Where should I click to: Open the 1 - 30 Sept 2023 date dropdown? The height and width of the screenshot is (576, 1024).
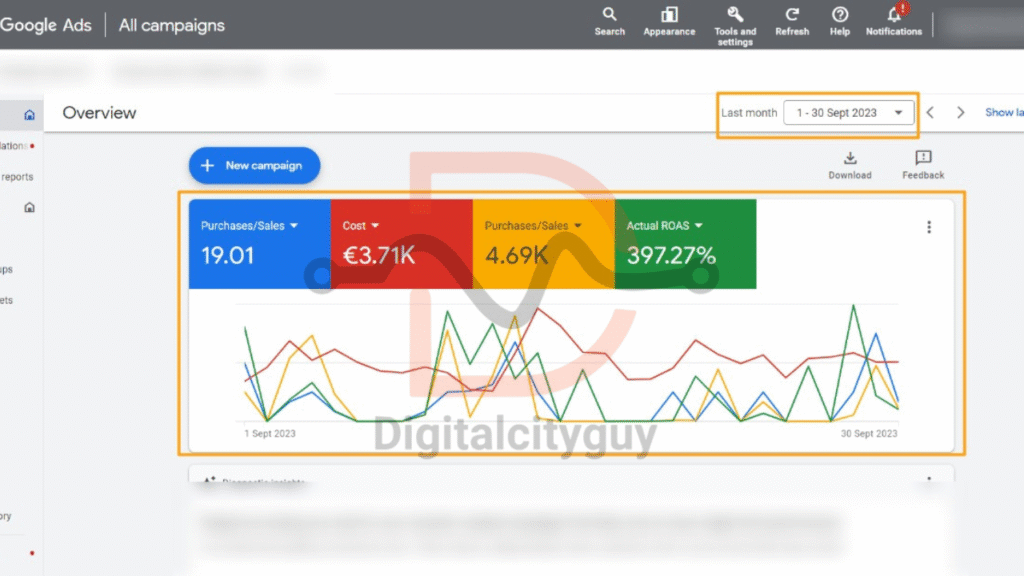849,113
